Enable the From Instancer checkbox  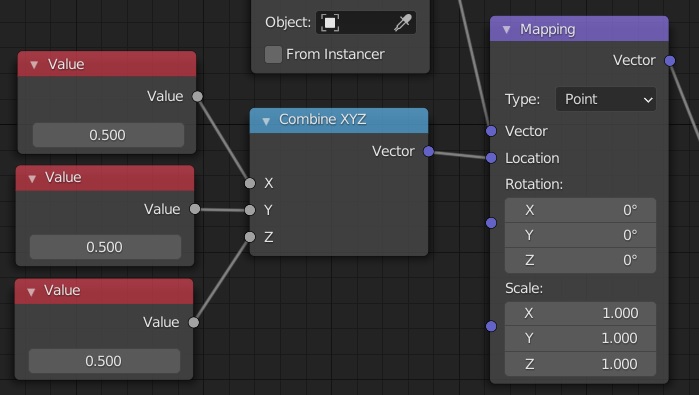273,54
